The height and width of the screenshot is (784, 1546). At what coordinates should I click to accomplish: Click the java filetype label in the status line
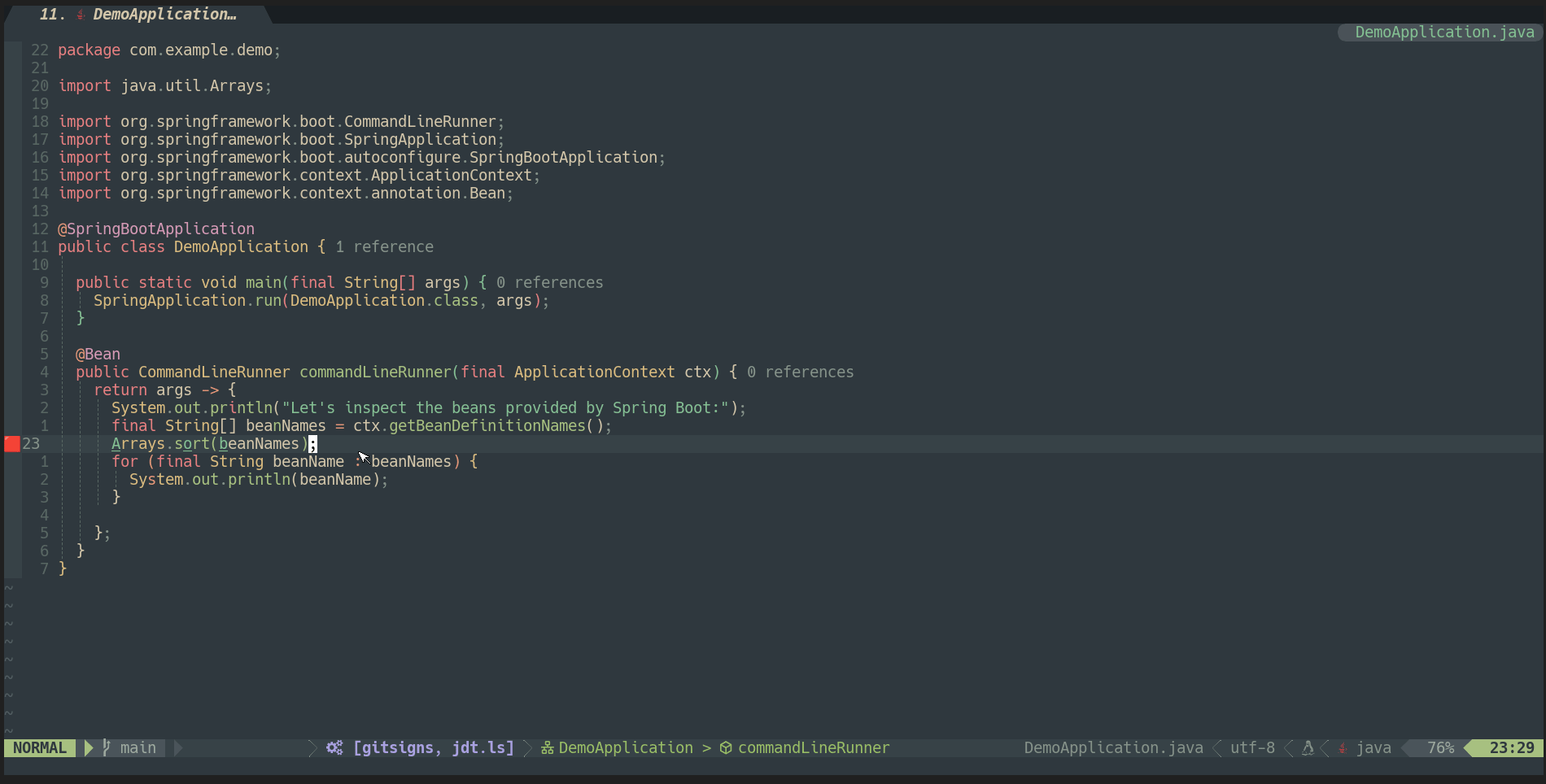pos(1373,747)
